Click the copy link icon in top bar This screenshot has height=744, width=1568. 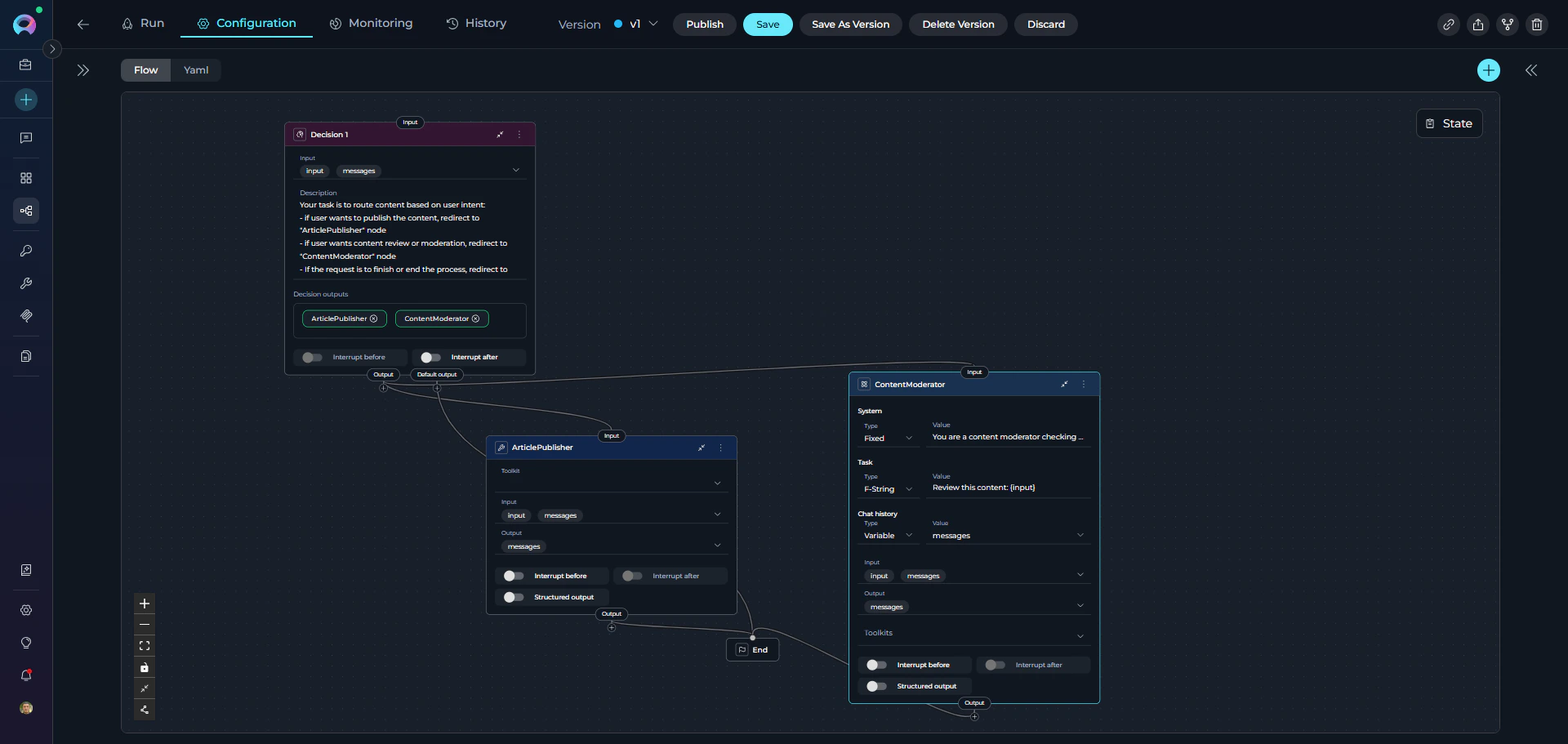click(x=1449, y=25)
